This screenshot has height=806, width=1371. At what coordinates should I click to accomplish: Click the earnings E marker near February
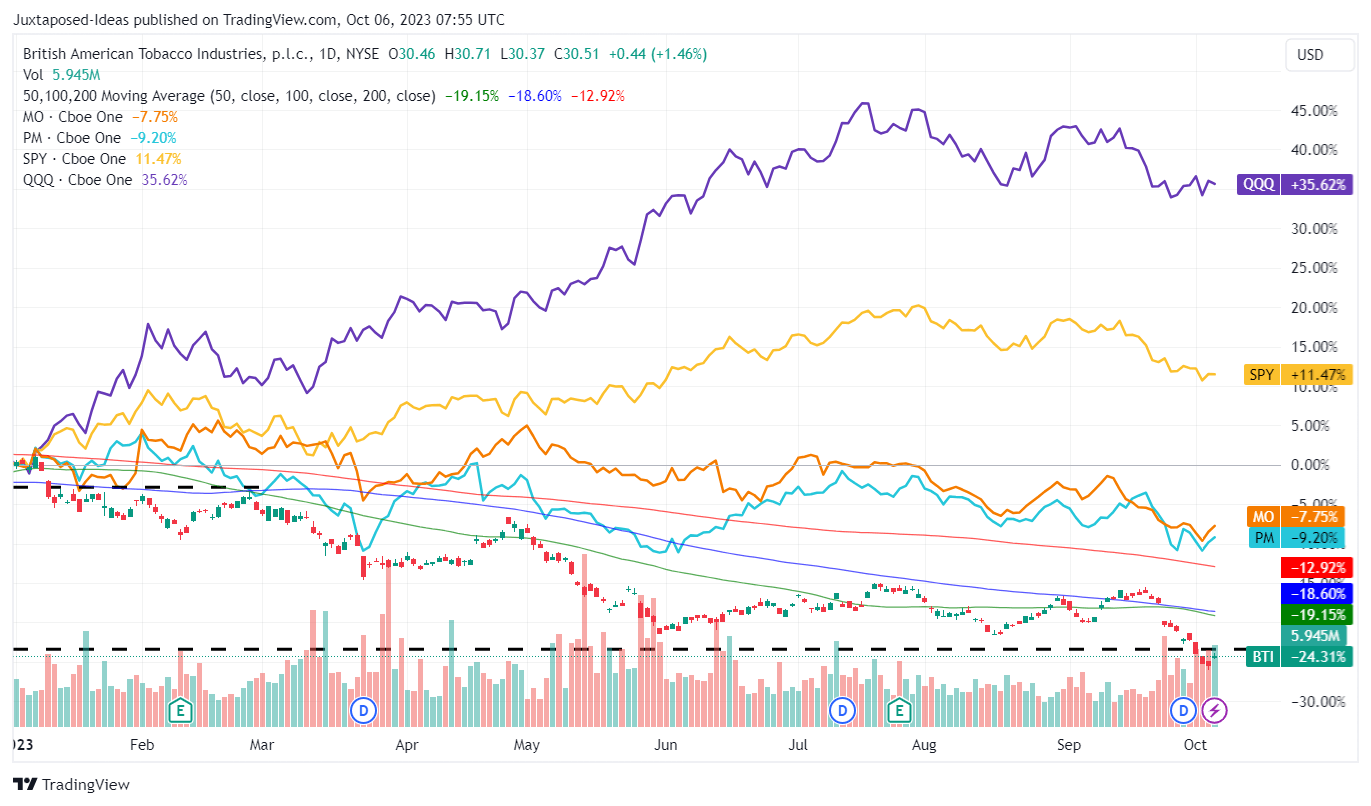[181, 711]
